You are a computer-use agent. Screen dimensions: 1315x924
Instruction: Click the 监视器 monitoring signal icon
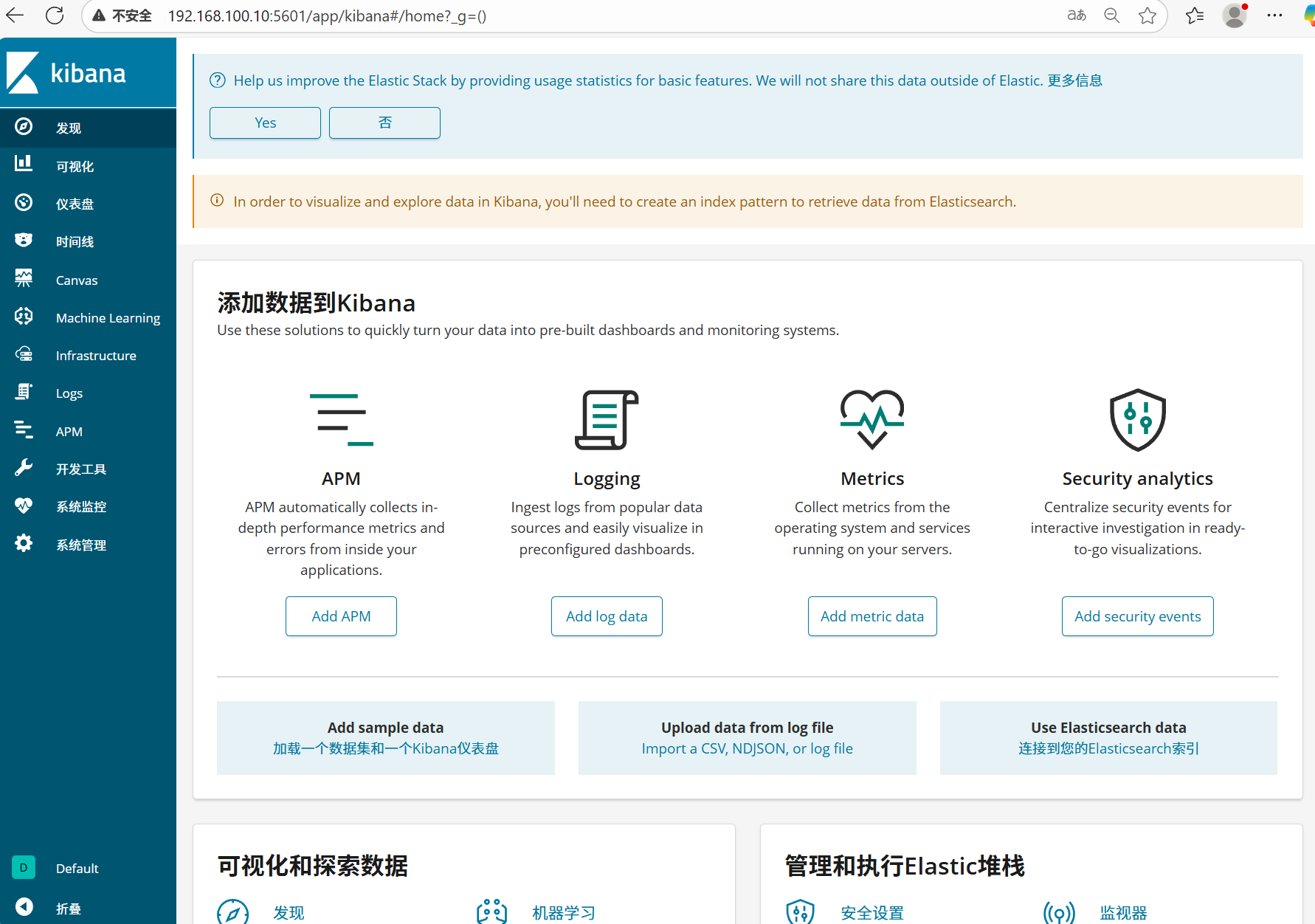(1059, 912)
